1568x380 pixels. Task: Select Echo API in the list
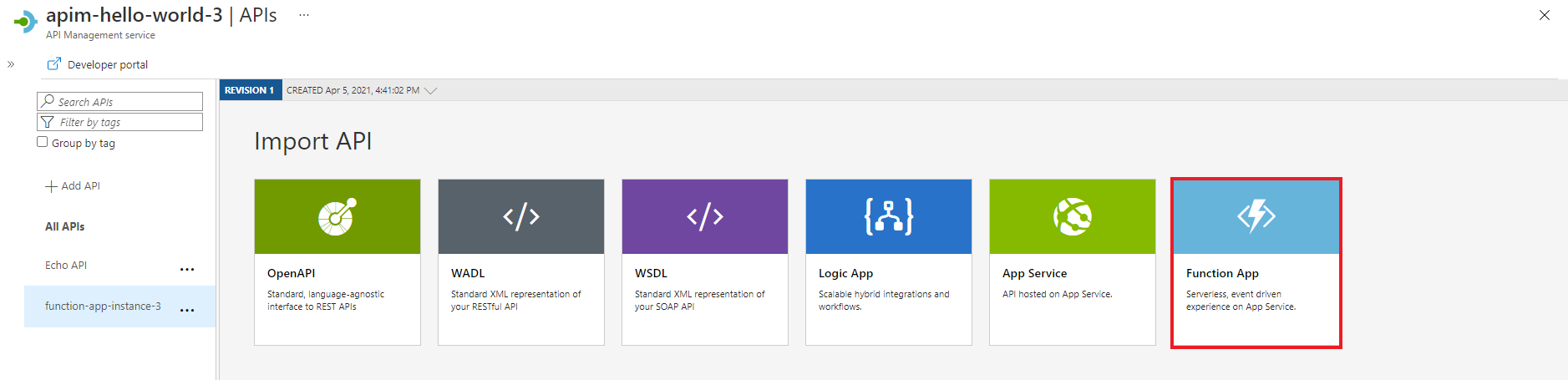click(66, 266)
